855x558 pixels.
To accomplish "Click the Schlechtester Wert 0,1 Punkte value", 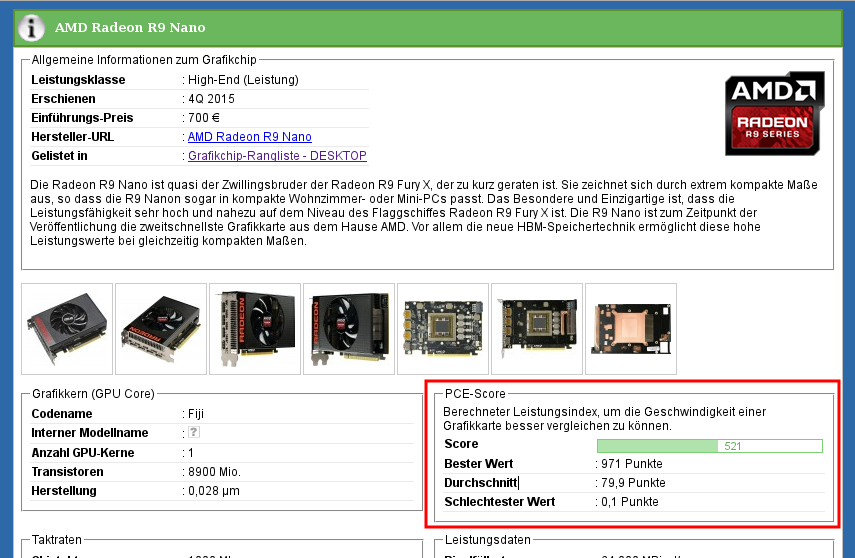I will (629, 502).
